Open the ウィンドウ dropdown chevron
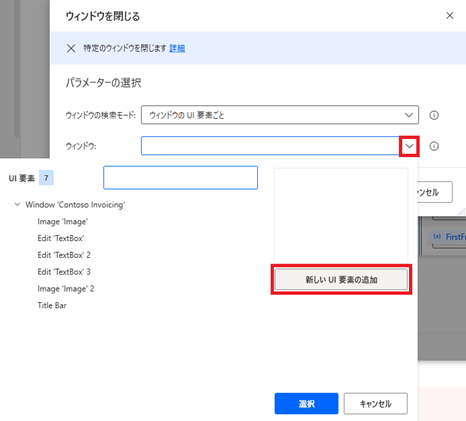Image resolution: width=466 pixels, height=421 pixels. (x=409, y=146)
